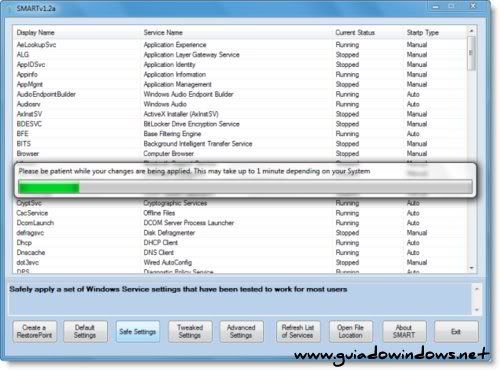Viewport: 500px width, 370px height.
Task: Click description box scroll down arrow
Action: pyautogui.click(x=477, y=310)
